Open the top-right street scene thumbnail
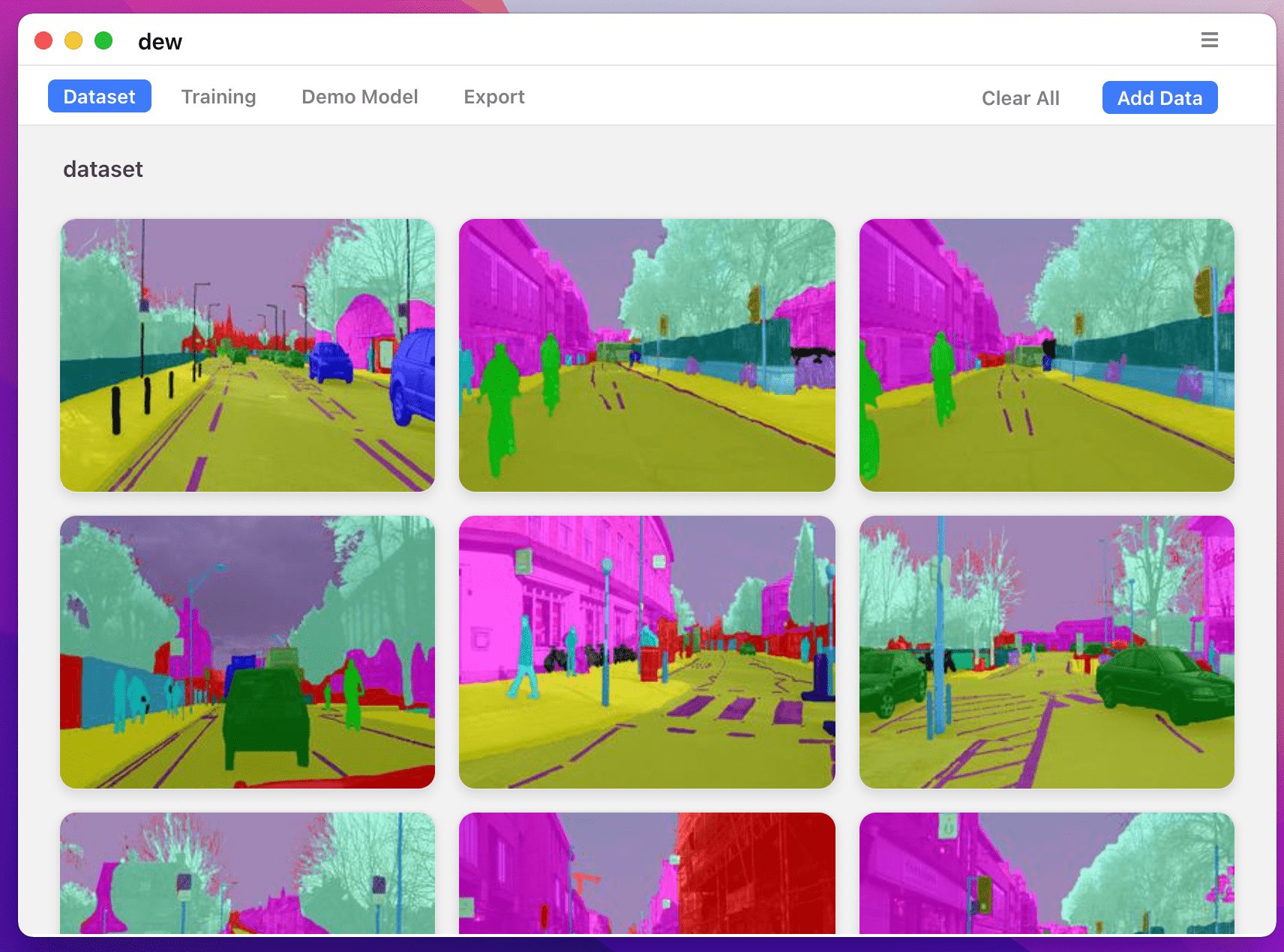 pos(1047,355)
